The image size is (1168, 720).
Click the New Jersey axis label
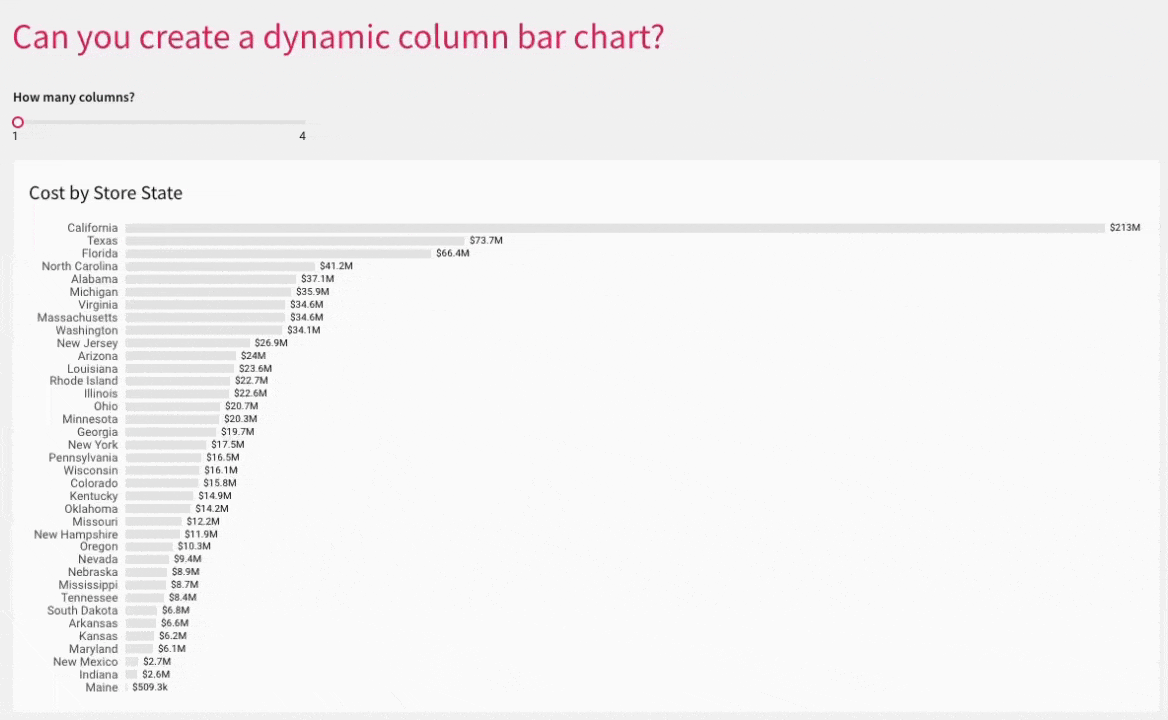click(x=87, y=343)
